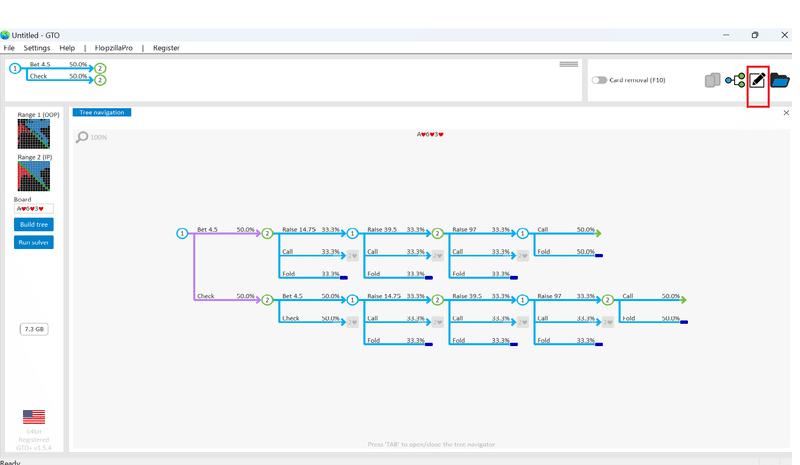Select Raise 97 in the line starting with Bet
The image size is (800, 465).
(482, 231)
